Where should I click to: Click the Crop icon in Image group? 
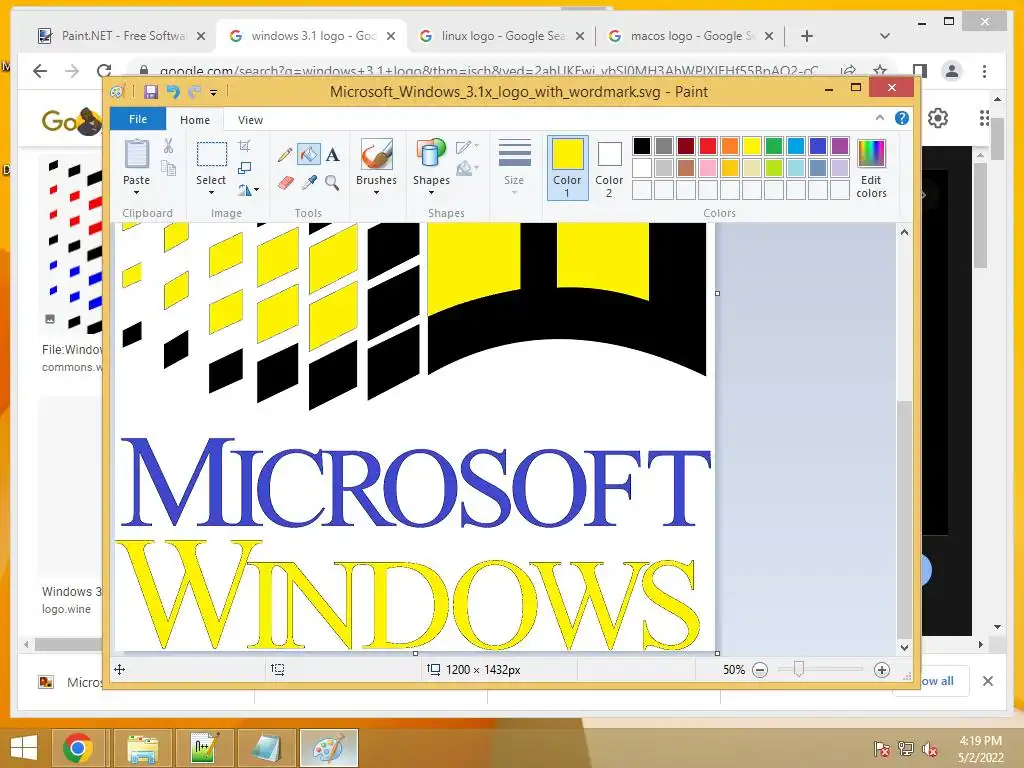(244, 146)
